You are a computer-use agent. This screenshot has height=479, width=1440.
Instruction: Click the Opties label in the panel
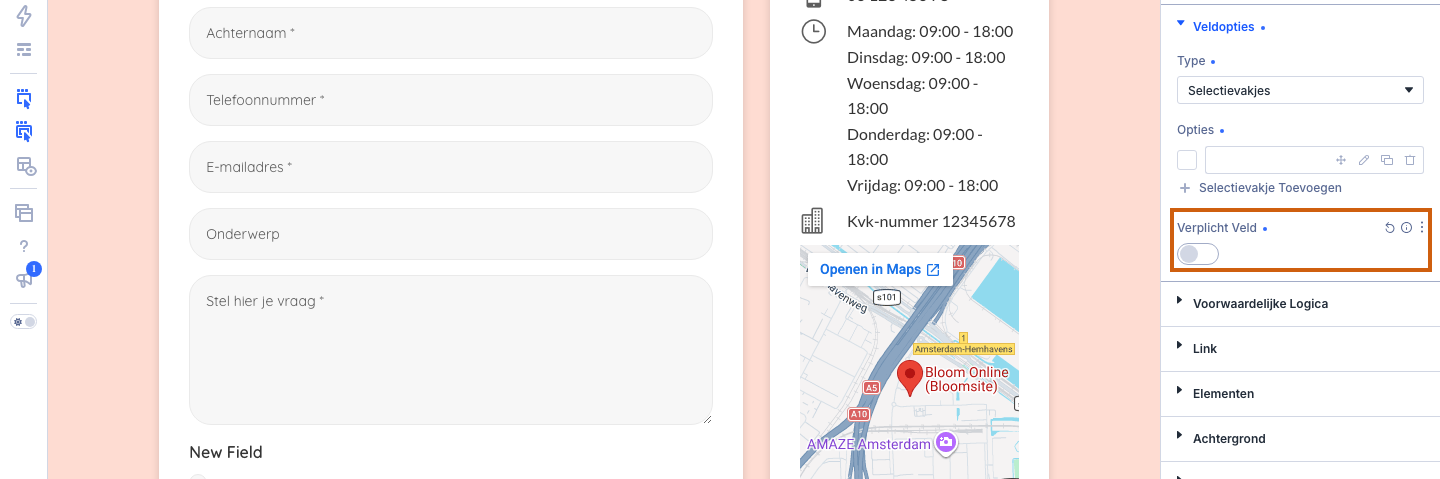click(1195, 130)
